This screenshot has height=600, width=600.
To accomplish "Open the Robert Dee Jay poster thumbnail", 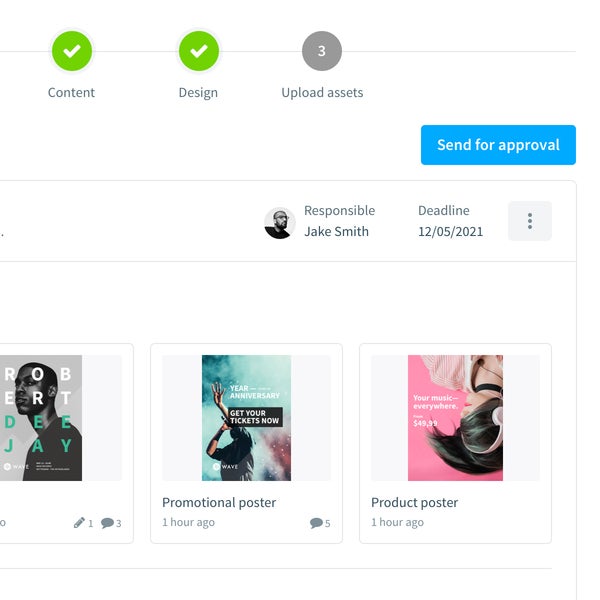I will 41,418.
